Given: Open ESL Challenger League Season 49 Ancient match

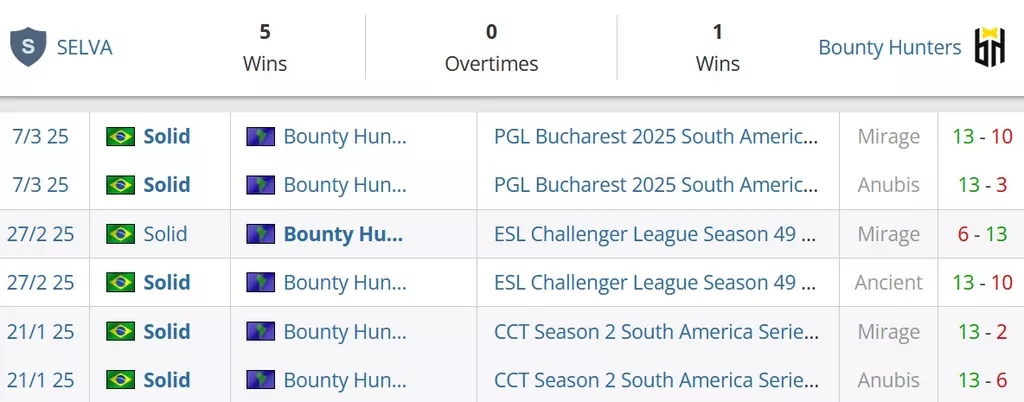Looking at the screenshot, I should [x=655, y=283].
